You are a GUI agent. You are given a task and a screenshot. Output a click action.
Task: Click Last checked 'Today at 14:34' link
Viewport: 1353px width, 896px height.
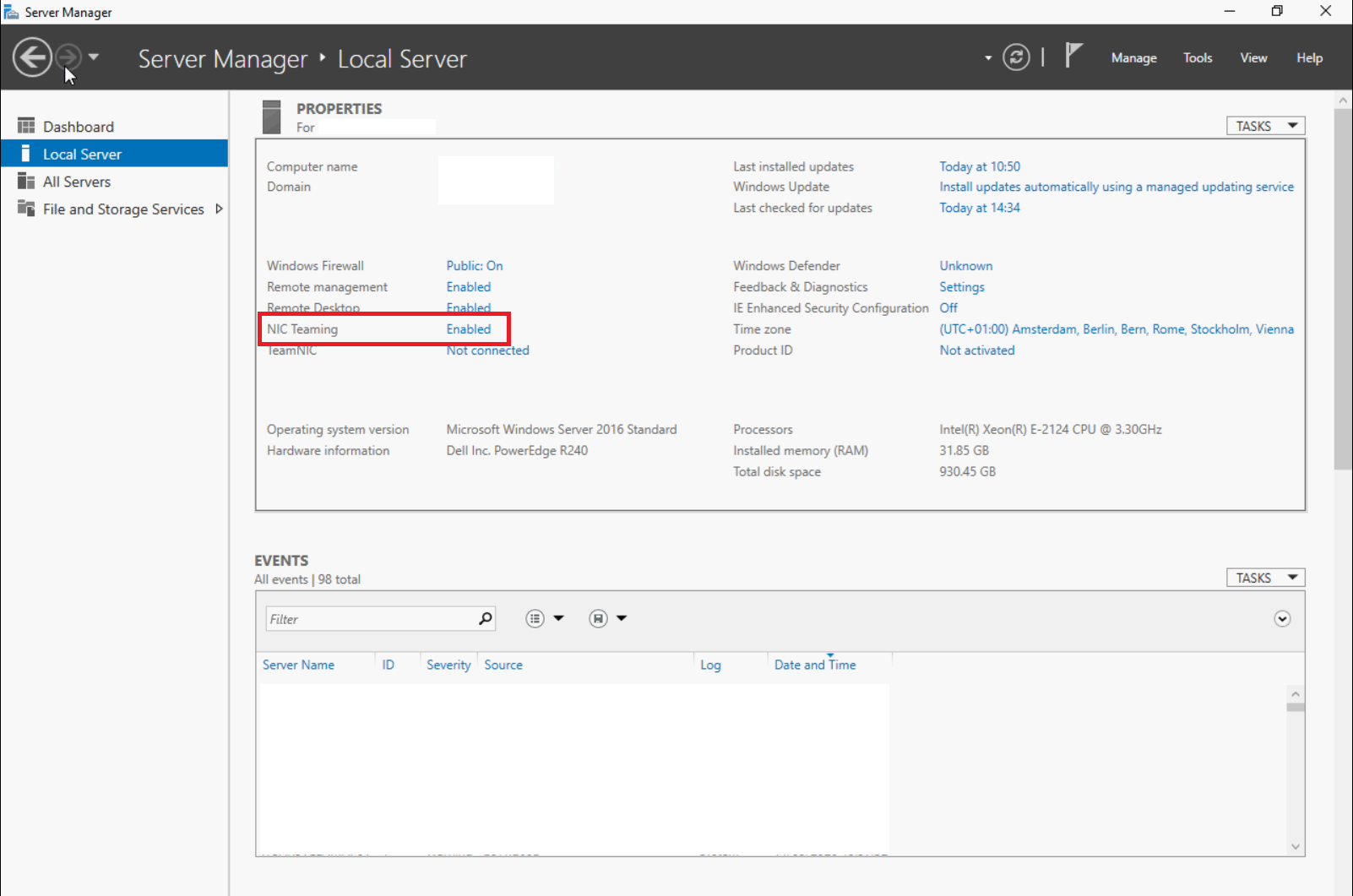[x=980, y=208]
